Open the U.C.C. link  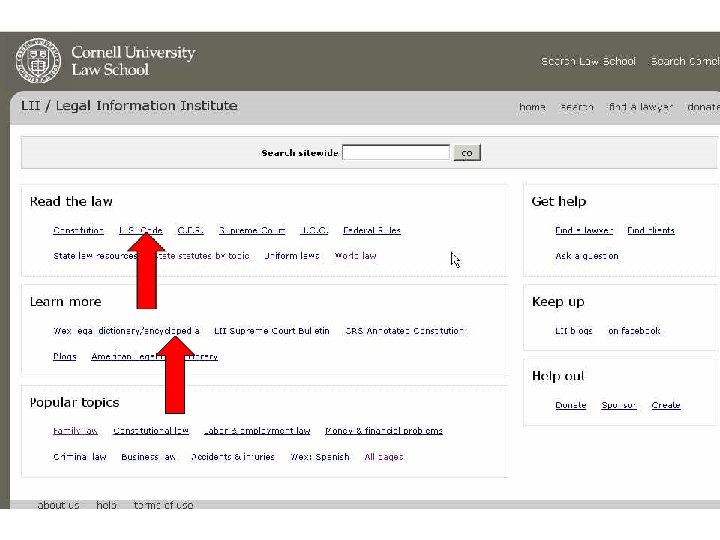pos(314,230)
